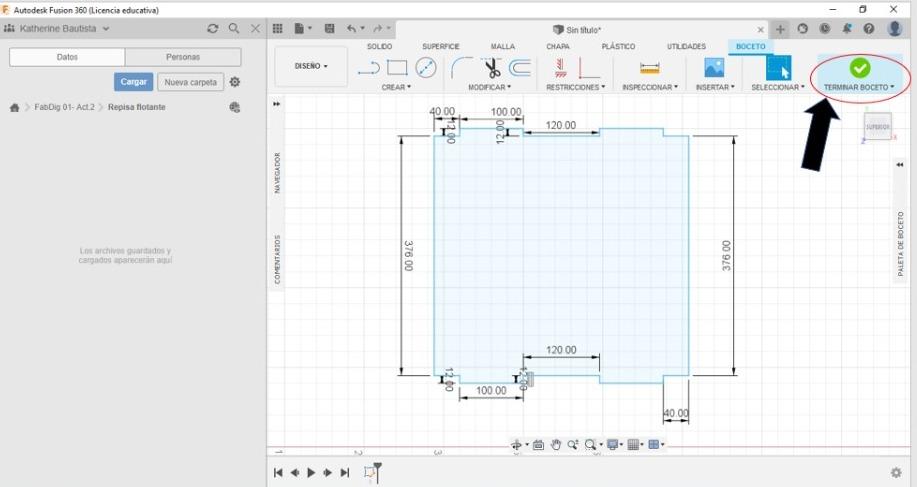Click the Nueva carpeta button

(191, 82)
